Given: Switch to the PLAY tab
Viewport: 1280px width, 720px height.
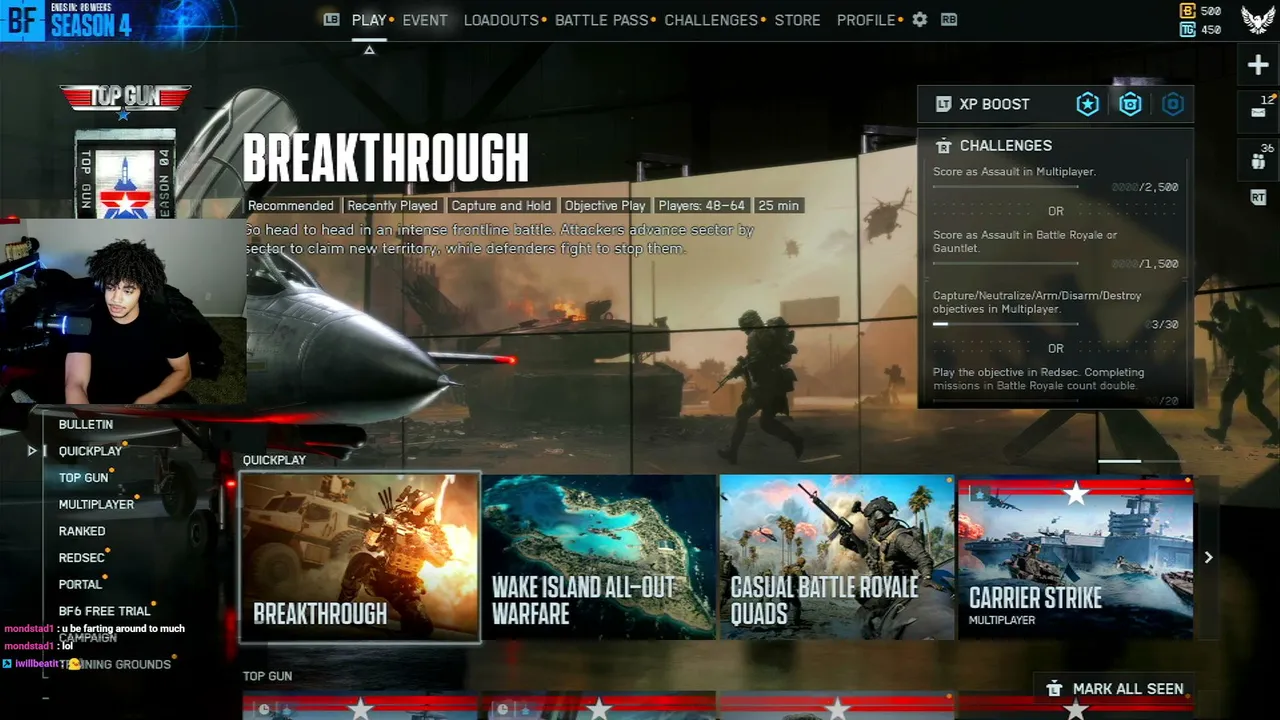Looking at the screenshot, I should click(x=369, y=20).
